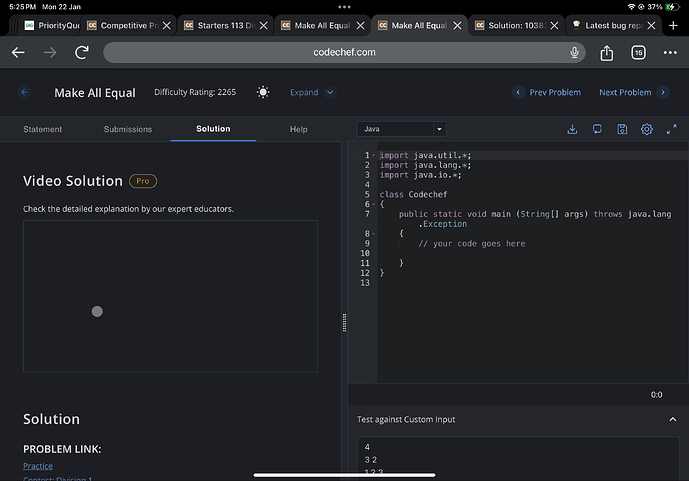
Task: Switch to PriorityQu browser tab
Action: click(52, 25)
